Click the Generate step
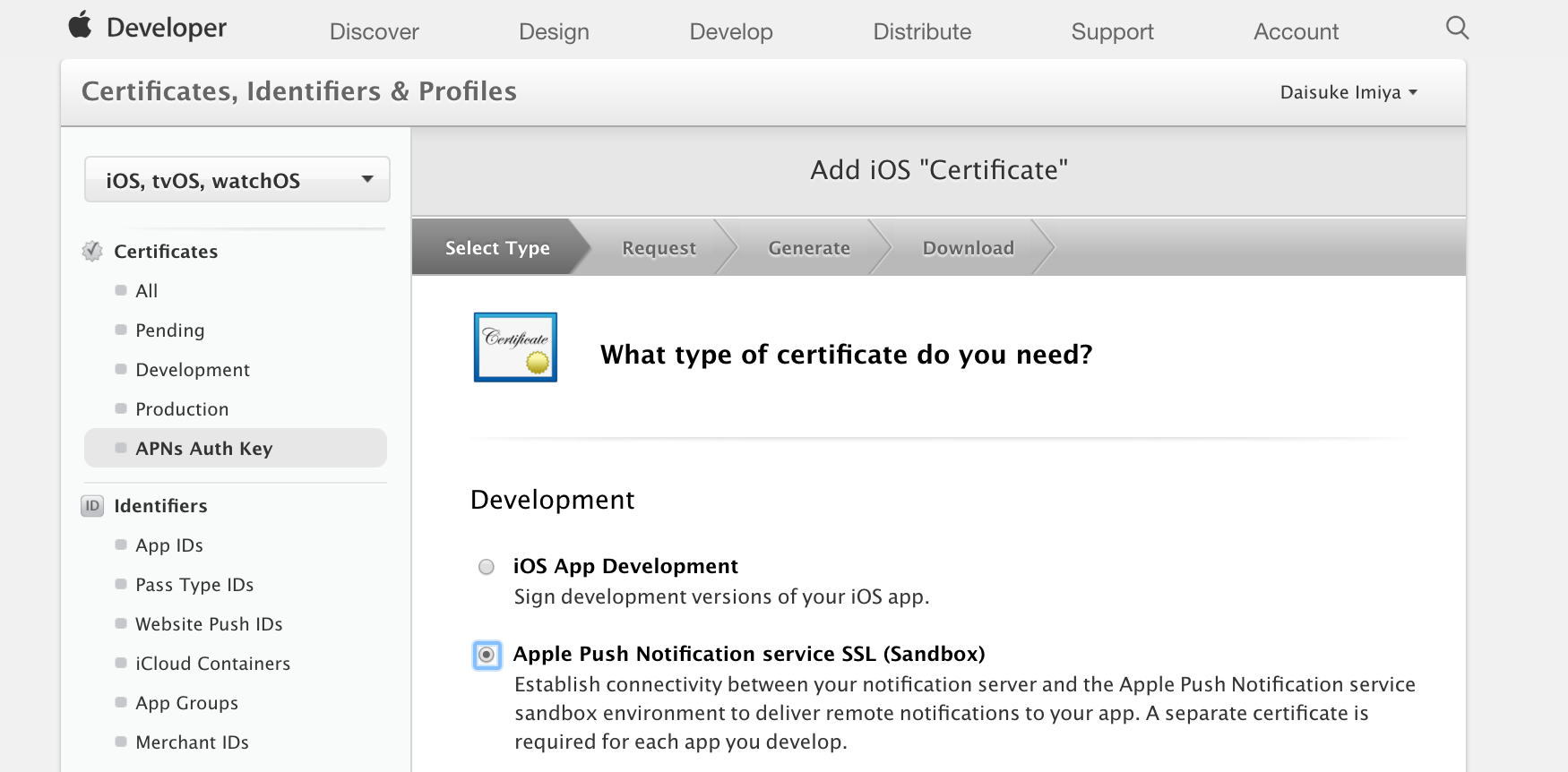Screen dimensions: 1568x772 (809, 248)
